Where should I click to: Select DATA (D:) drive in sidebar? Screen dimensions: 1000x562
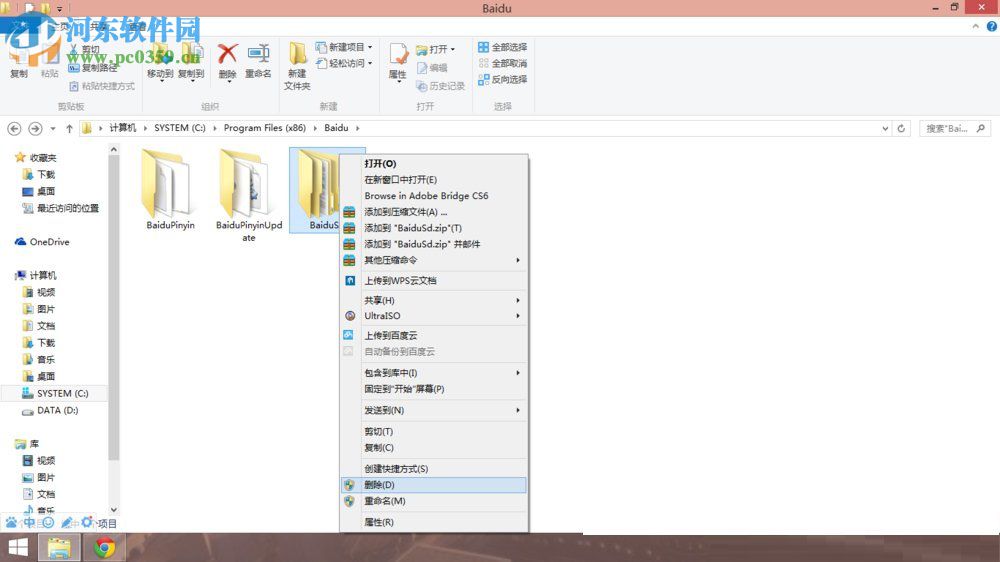[50, 410]
